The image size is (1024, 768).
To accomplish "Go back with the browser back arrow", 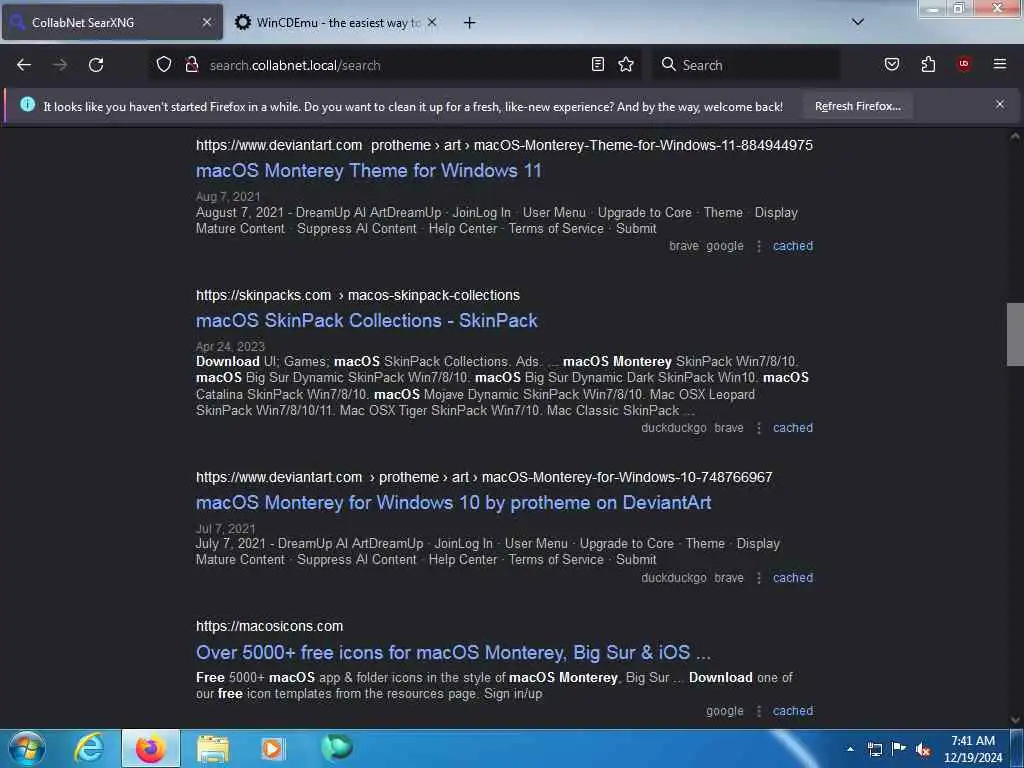I will coord(24,65).
